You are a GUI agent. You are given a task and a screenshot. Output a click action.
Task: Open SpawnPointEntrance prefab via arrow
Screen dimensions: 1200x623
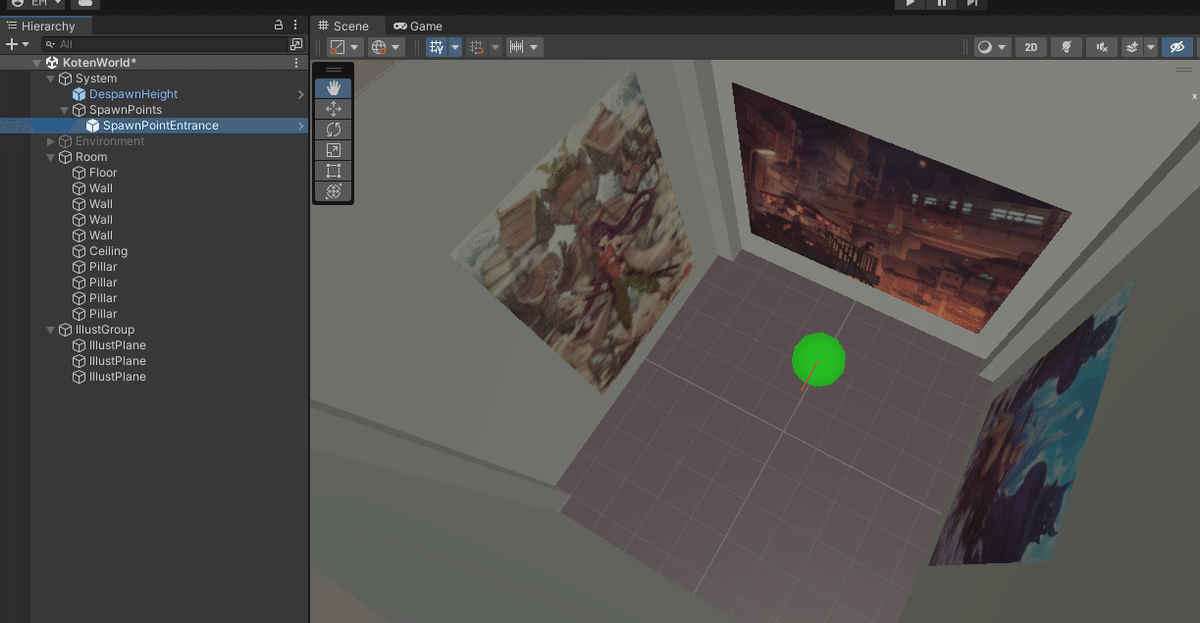pyautogui.click(x=301, y=126)
